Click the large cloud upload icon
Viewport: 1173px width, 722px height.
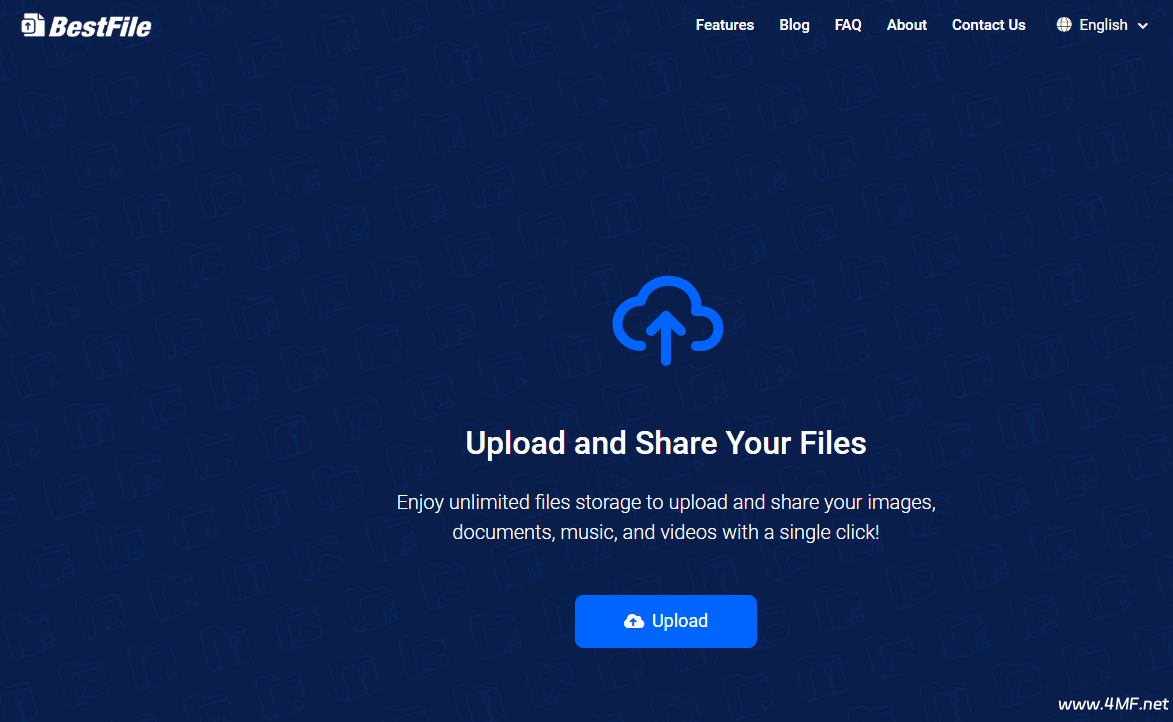coord(667,315)
